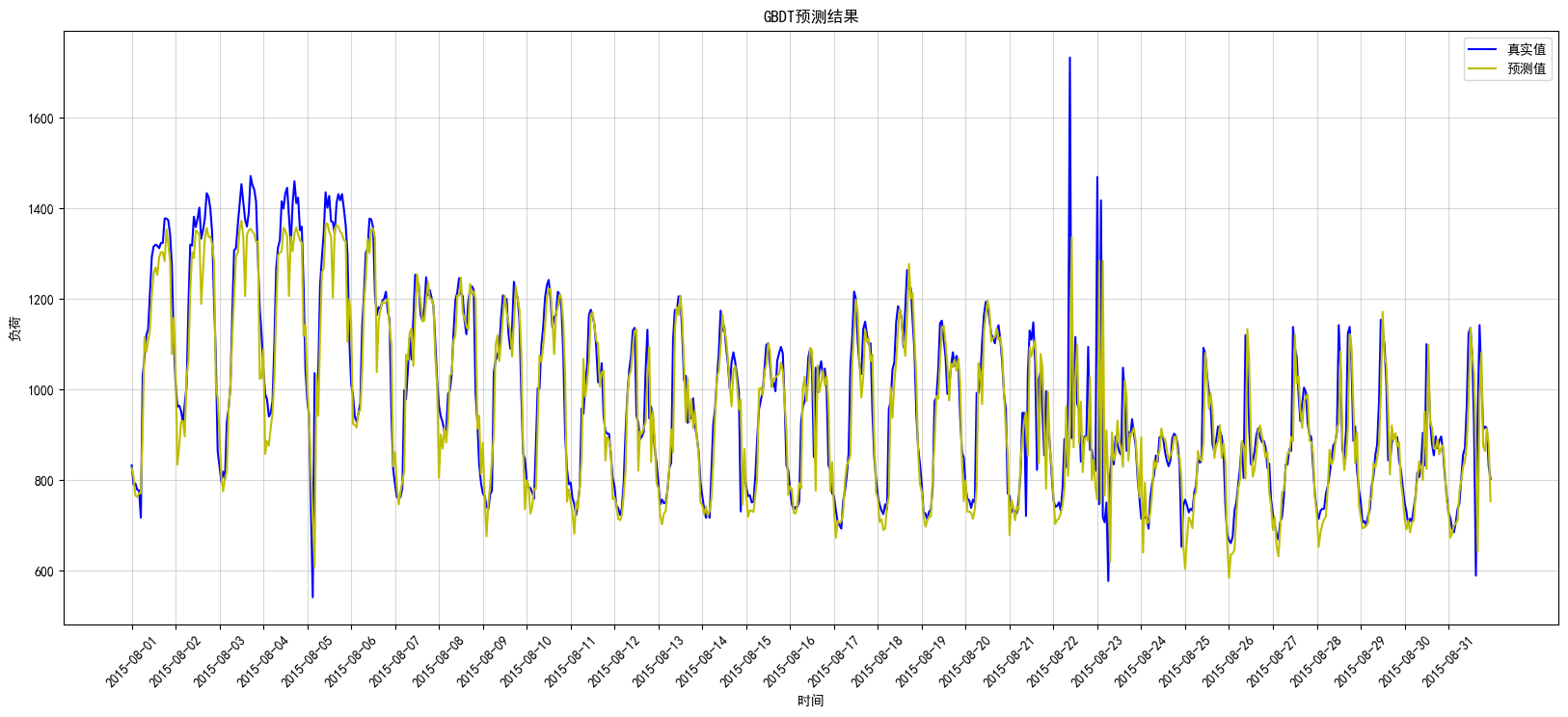Click date label 2015-08-12
The width and height of the screenshot is (1568, 717).
pos(612,662)
